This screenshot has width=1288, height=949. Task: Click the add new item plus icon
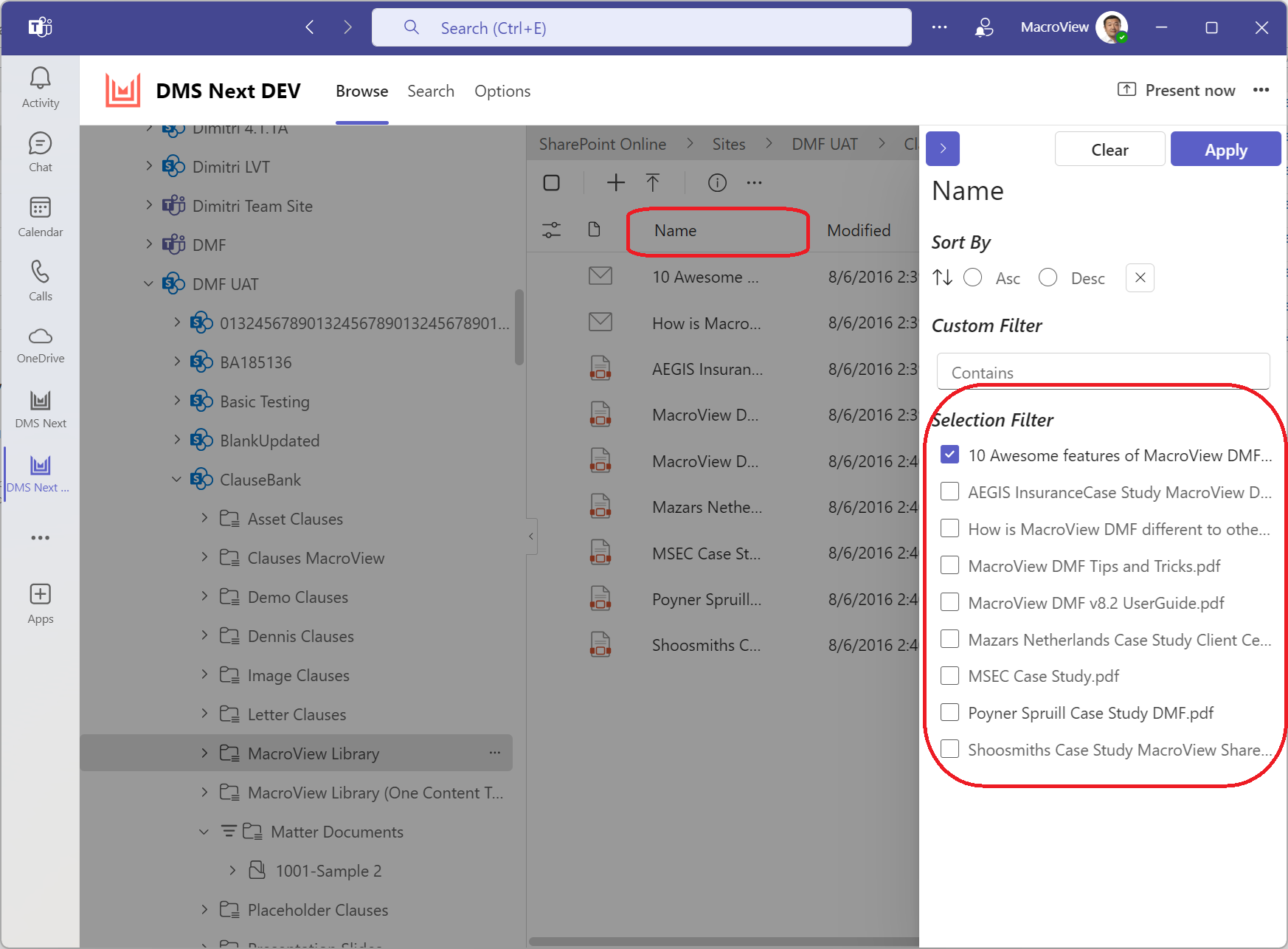616,182
